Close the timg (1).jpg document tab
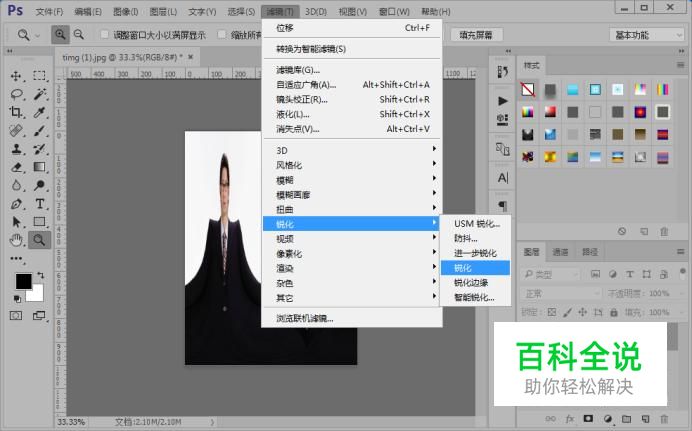The image size is (692, 431). [191, 57]
